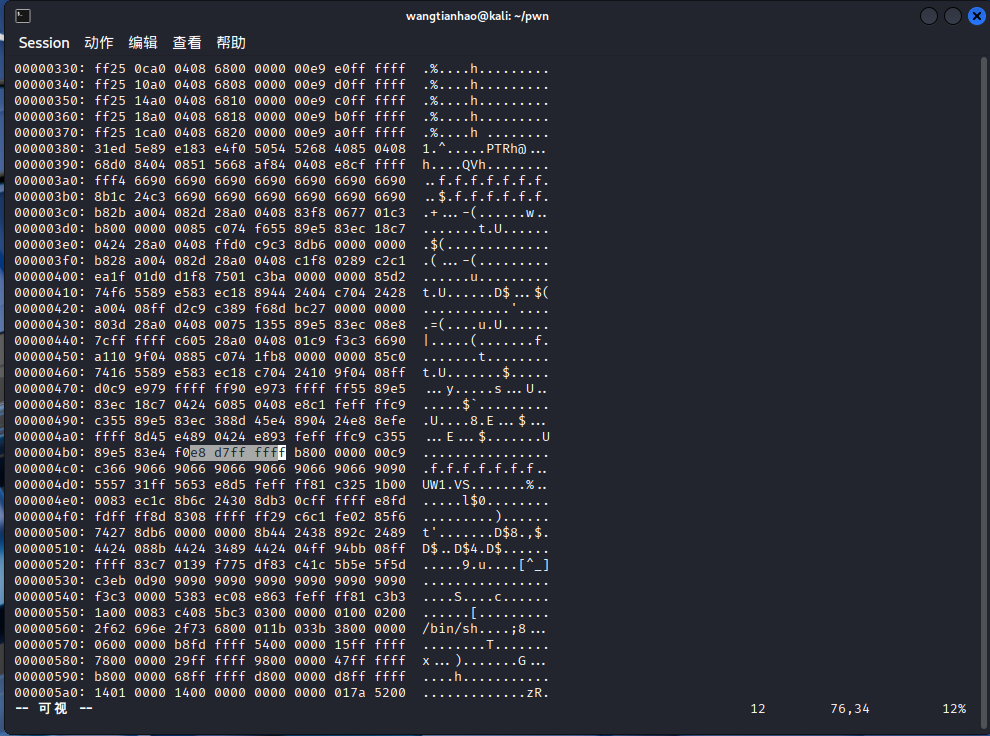Click the offset 00000460: address
Screen dimensions: 990x736
pos(50,372)
